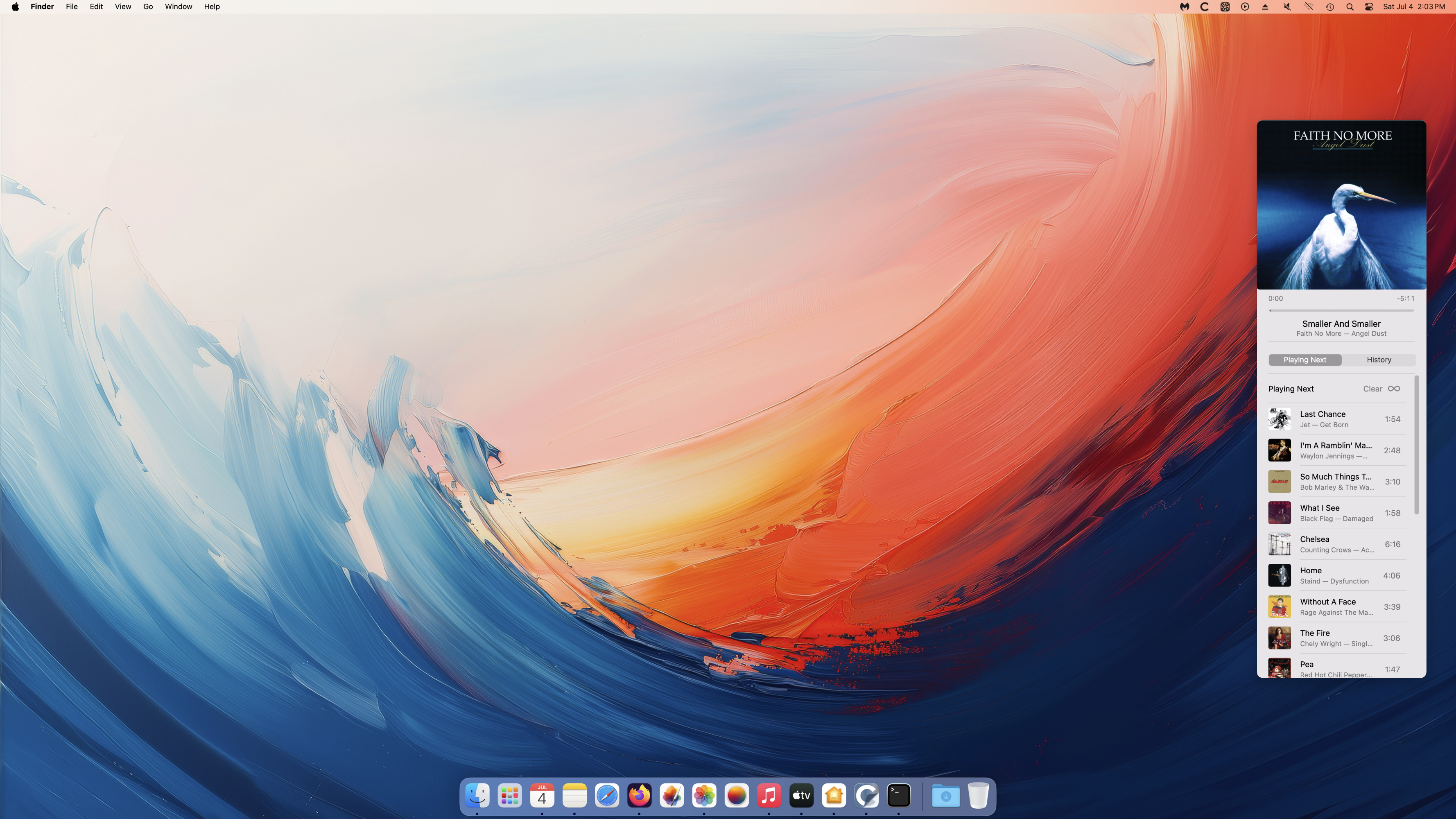Open the Pixelmator Pro paintbrush Dock icon

click(672, 796)
